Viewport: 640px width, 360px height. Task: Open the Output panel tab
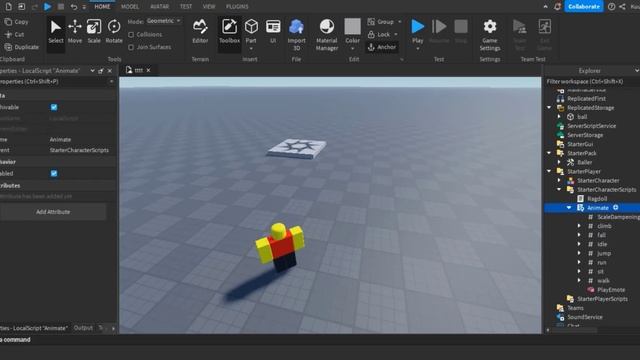[x=83, y=328]
